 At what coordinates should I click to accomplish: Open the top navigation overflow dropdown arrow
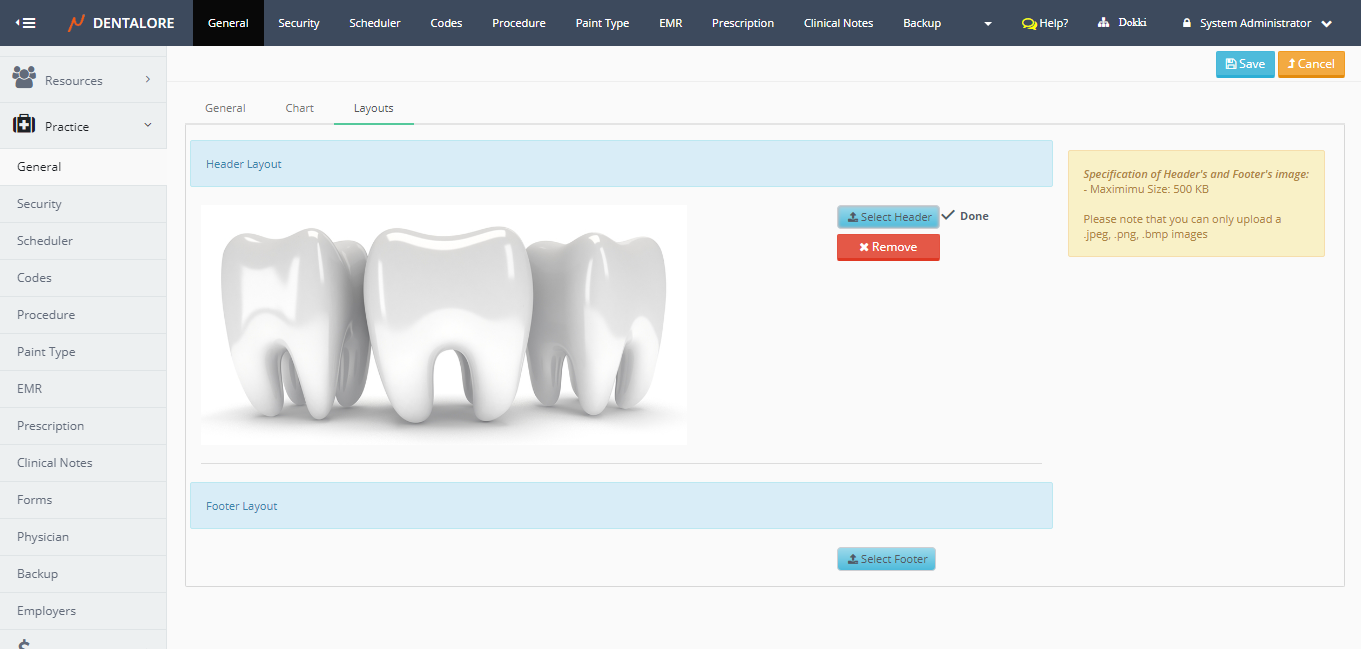[x=988, y=23]
